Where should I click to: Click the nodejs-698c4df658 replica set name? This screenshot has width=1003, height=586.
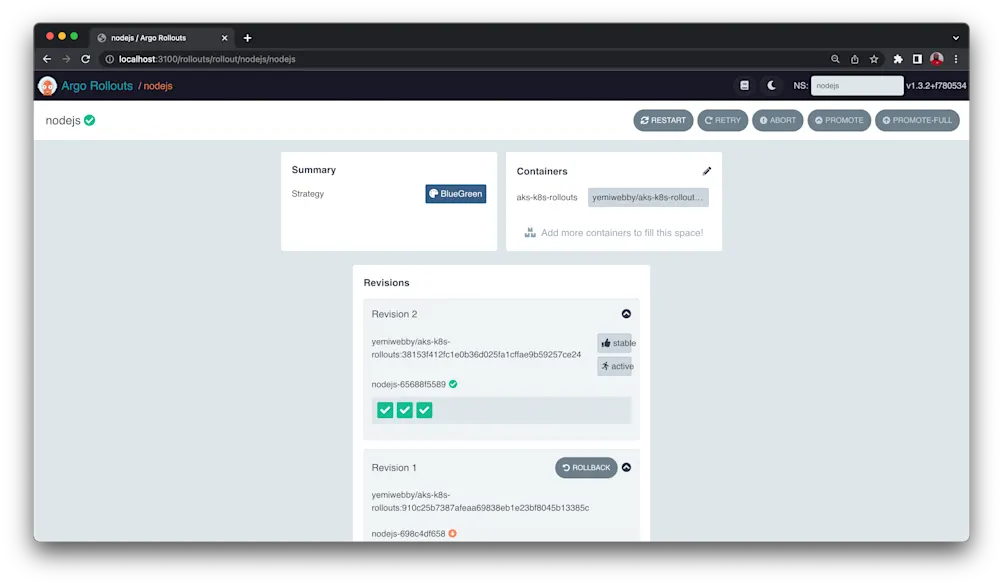tap(408, 534)
